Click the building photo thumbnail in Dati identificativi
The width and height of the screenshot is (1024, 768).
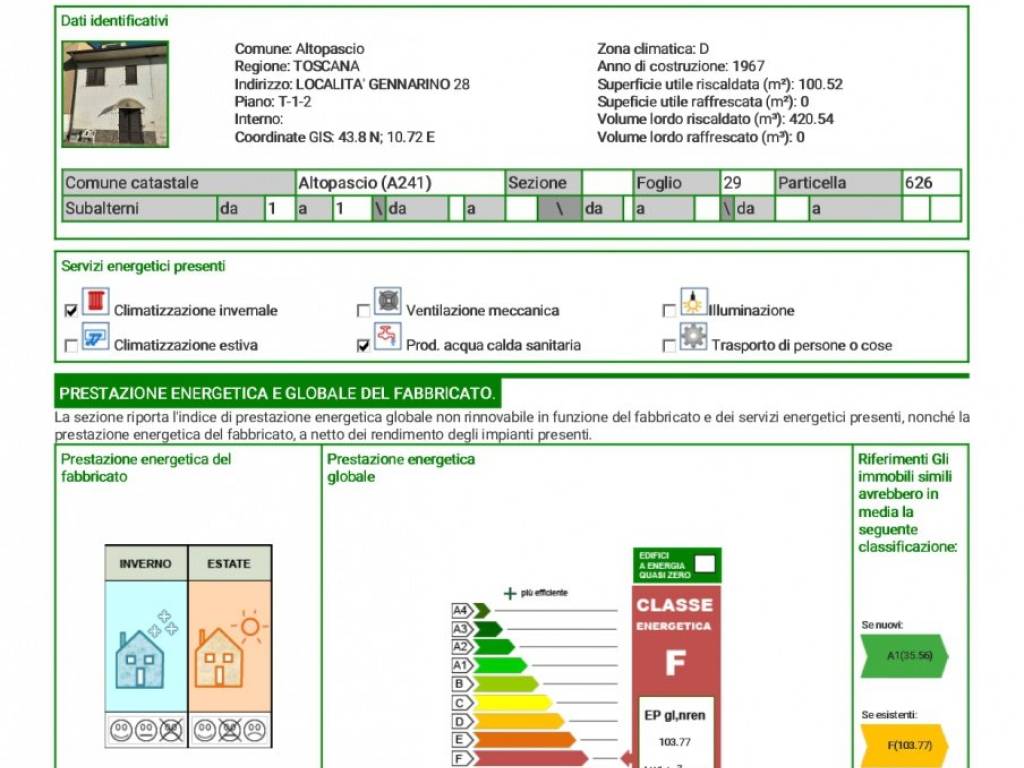coord(114,92)
